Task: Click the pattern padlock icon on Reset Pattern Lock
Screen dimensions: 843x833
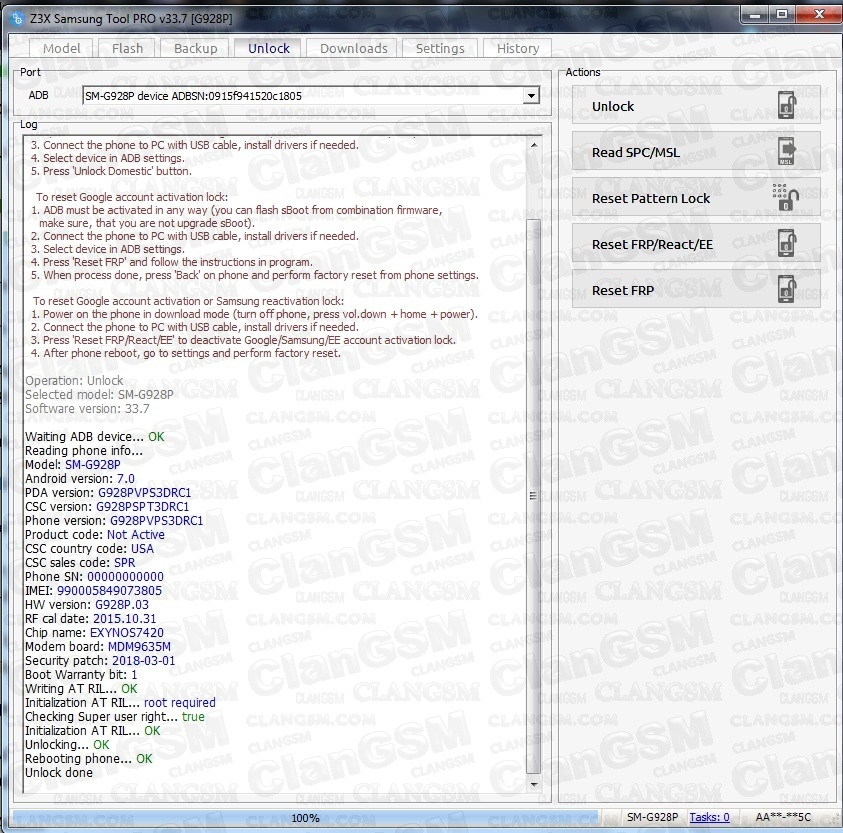Action: (785, 197)
